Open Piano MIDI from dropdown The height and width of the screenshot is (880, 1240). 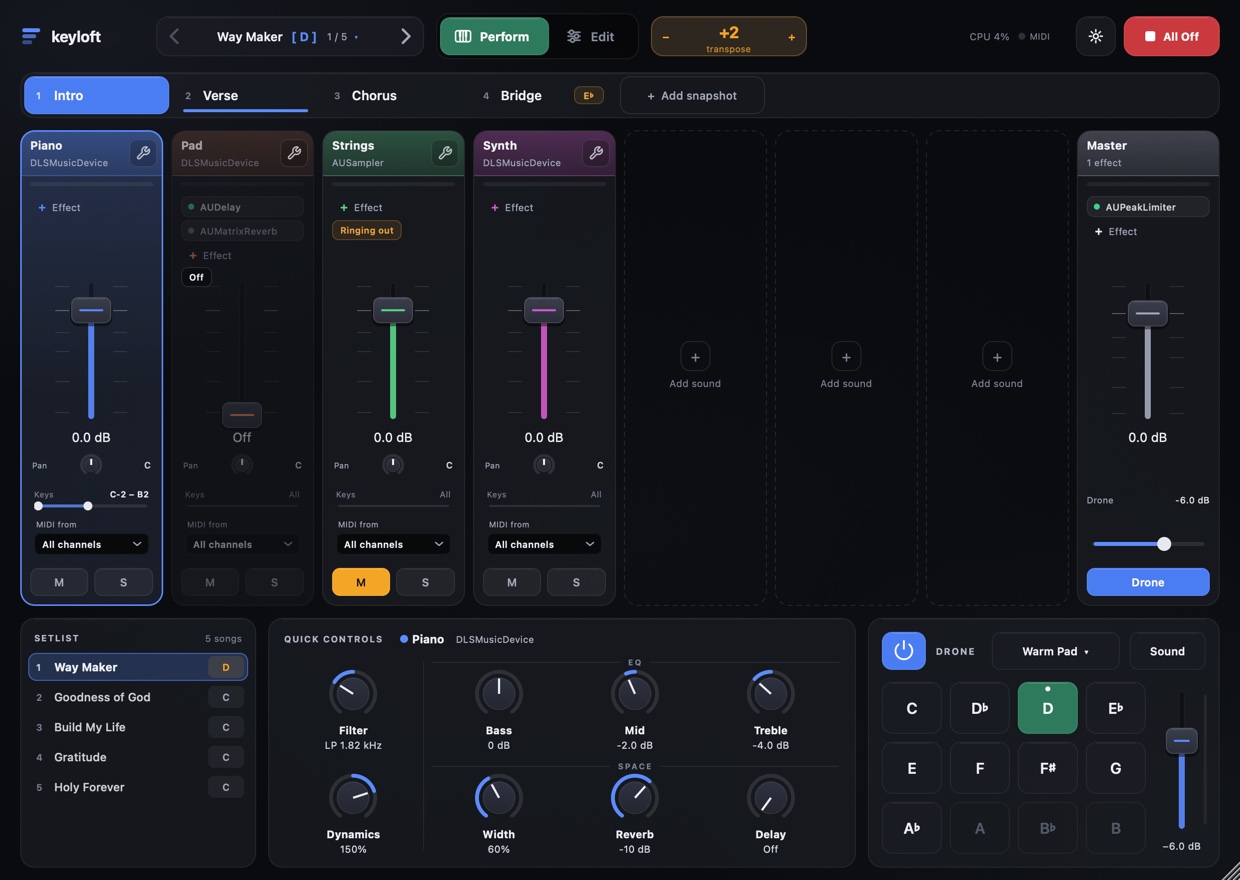[91, 544]
